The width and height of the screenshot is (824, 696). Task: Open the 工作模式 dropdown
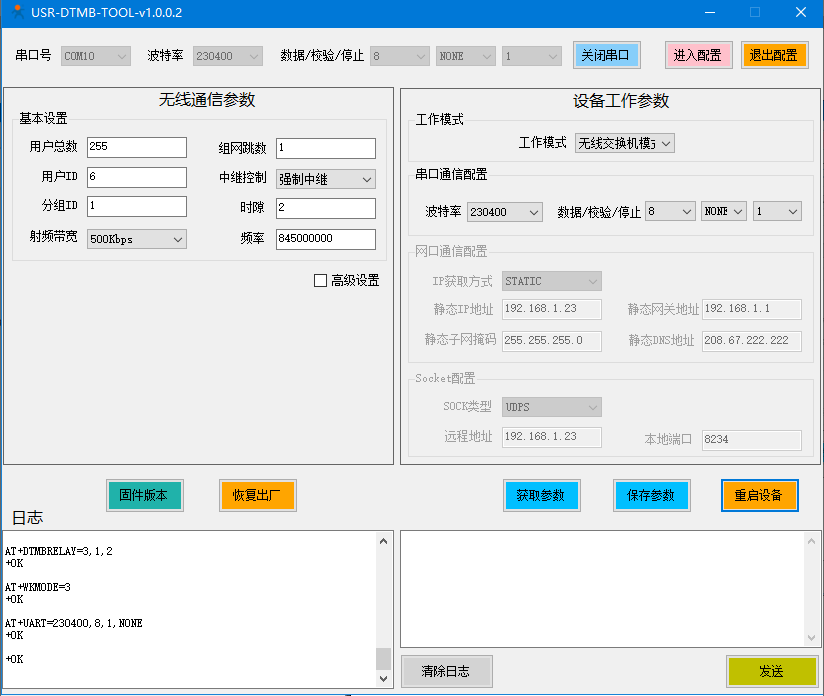(624, 143)
